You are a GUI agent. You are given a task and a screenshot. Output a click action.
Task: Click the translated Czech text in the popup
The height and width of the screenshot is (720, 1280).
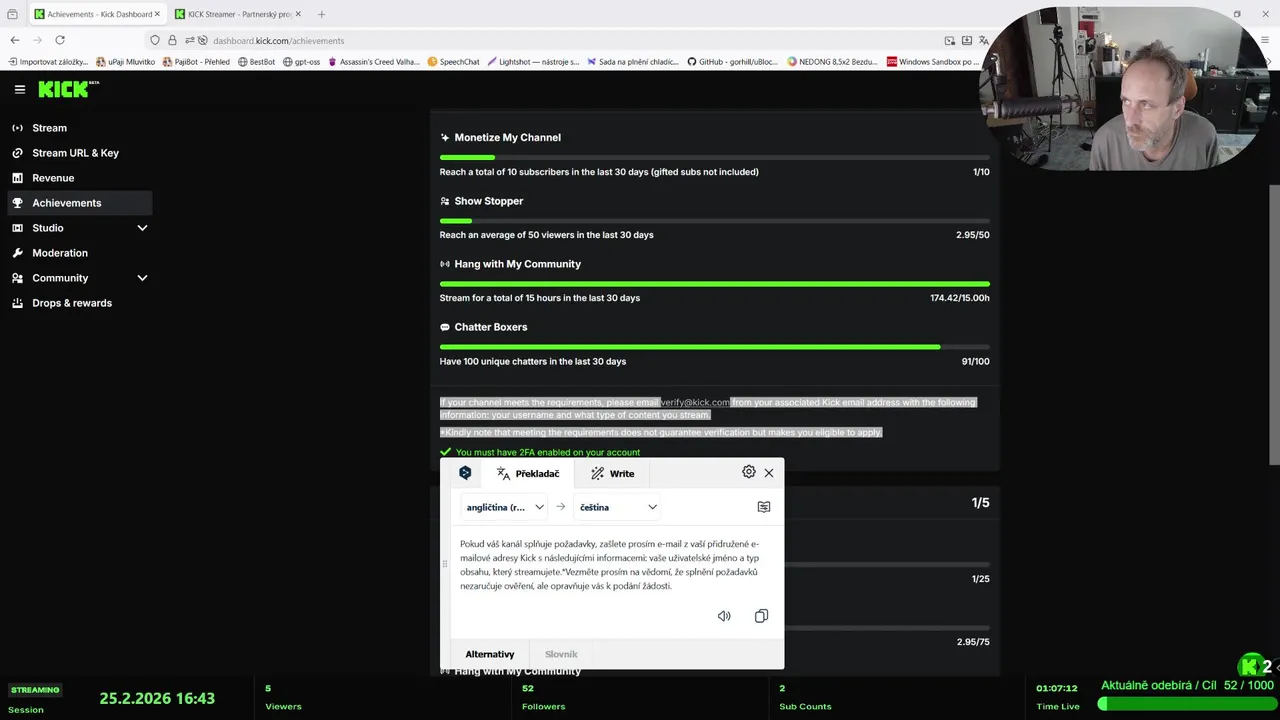tap(609, 565)
